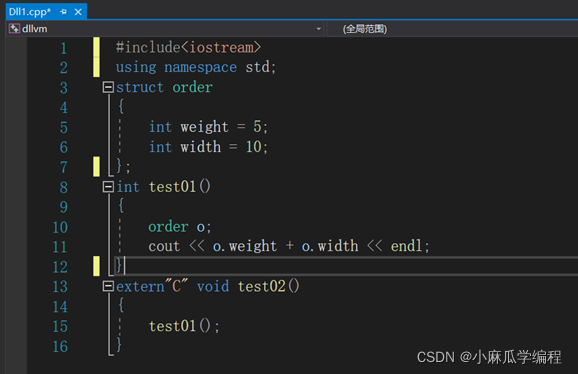Click 'o.weight' on line 11

(x=245, y=247)
